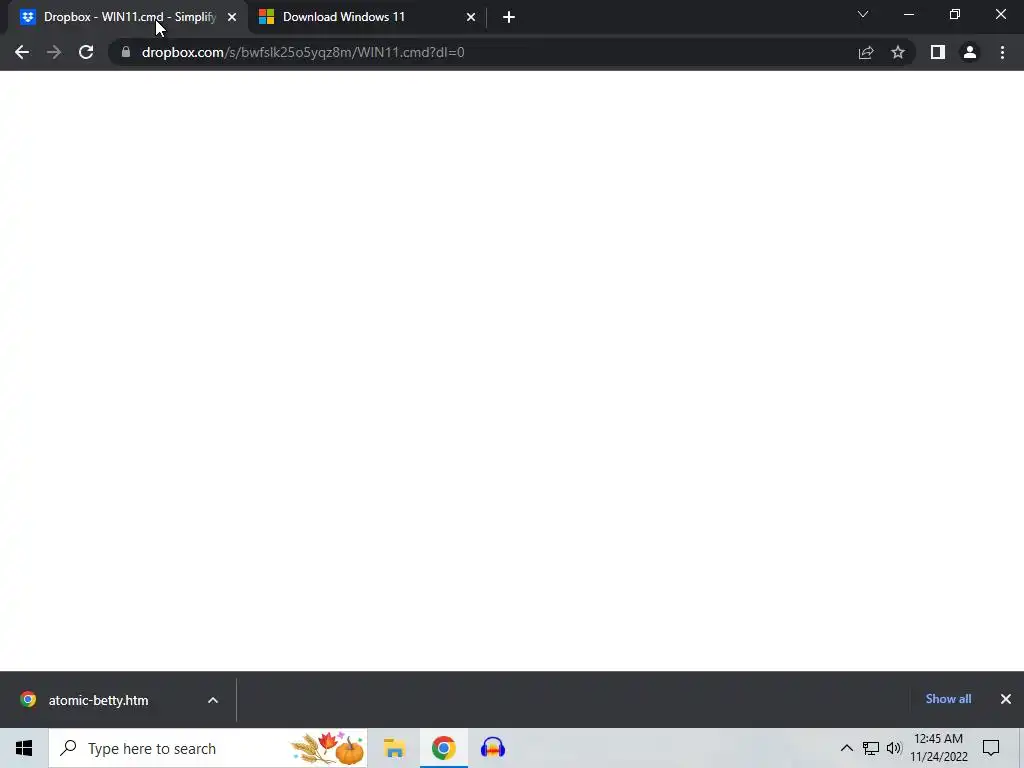Viewport: 1024px width, 768px height.
Task: Open a new tab
Action: [509, 17]
